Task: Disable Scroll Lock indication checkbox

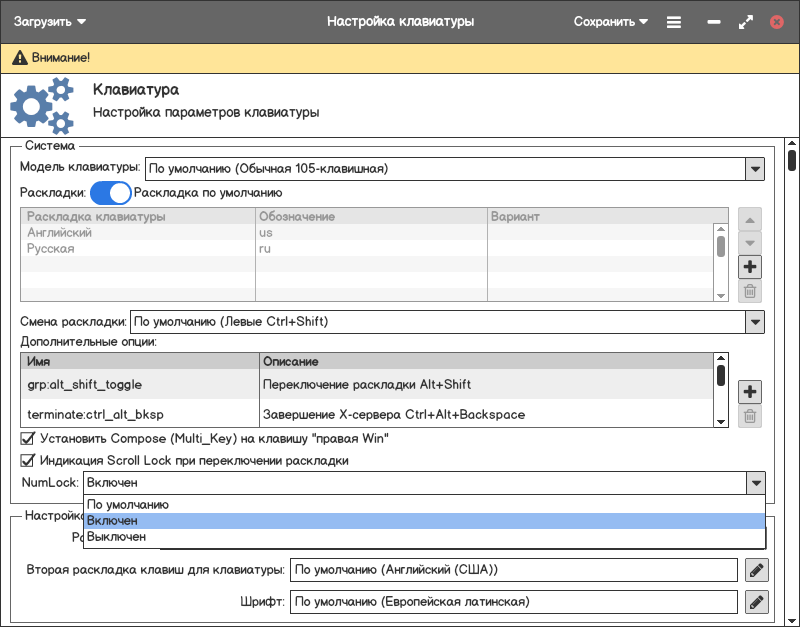Action: 28,461
